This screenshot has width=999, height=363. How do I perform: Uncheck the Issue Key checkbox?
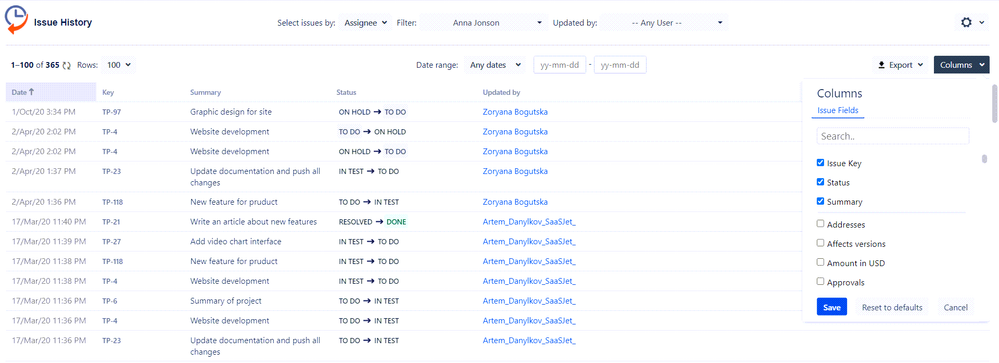tap(821, 163)
